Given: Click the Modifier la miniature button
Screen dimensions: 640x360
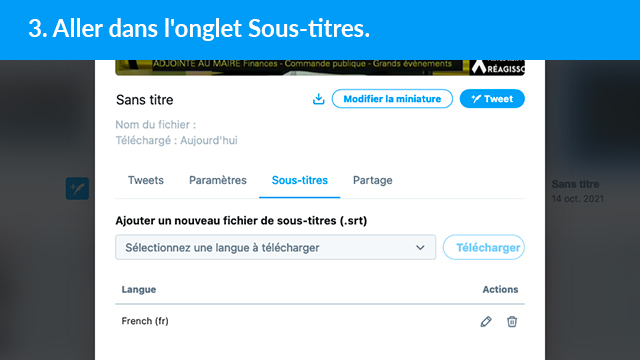Looking at the screenshot, I should click(392, 99).
